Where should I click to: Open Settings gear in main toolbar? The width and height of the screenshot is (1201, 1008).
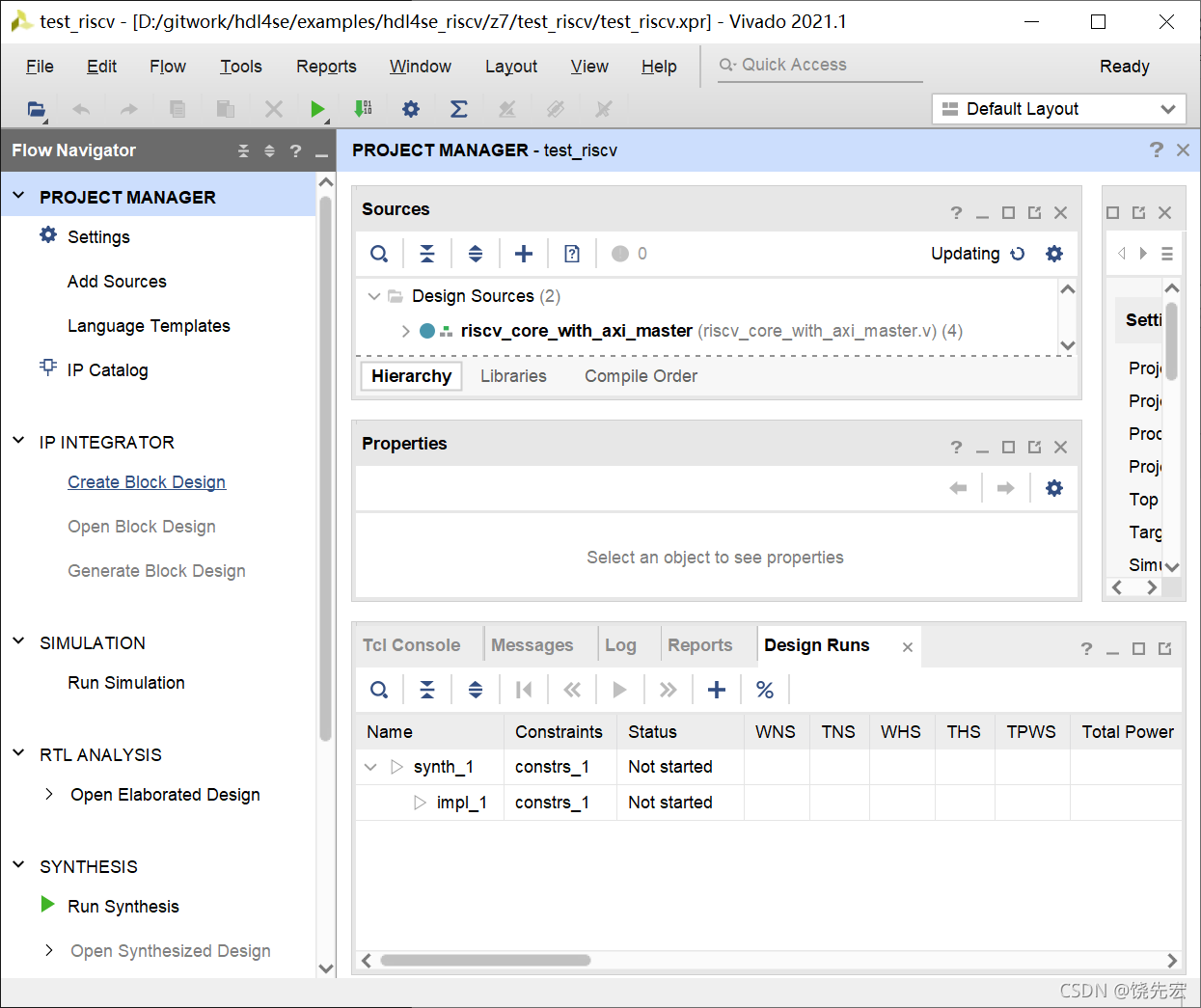click(411, 109)
